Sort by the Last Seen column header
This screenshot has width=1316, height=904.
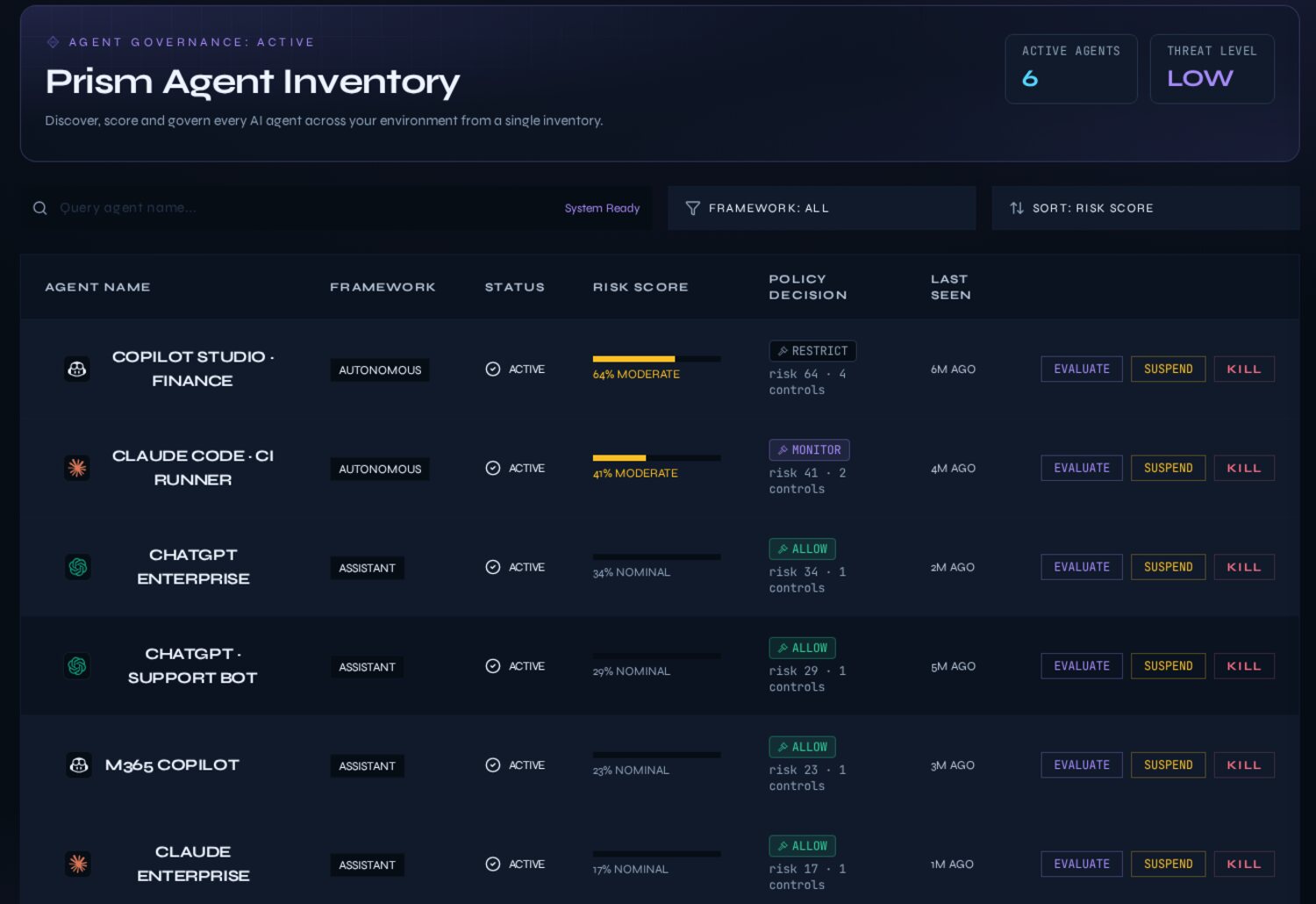point(951,287)
